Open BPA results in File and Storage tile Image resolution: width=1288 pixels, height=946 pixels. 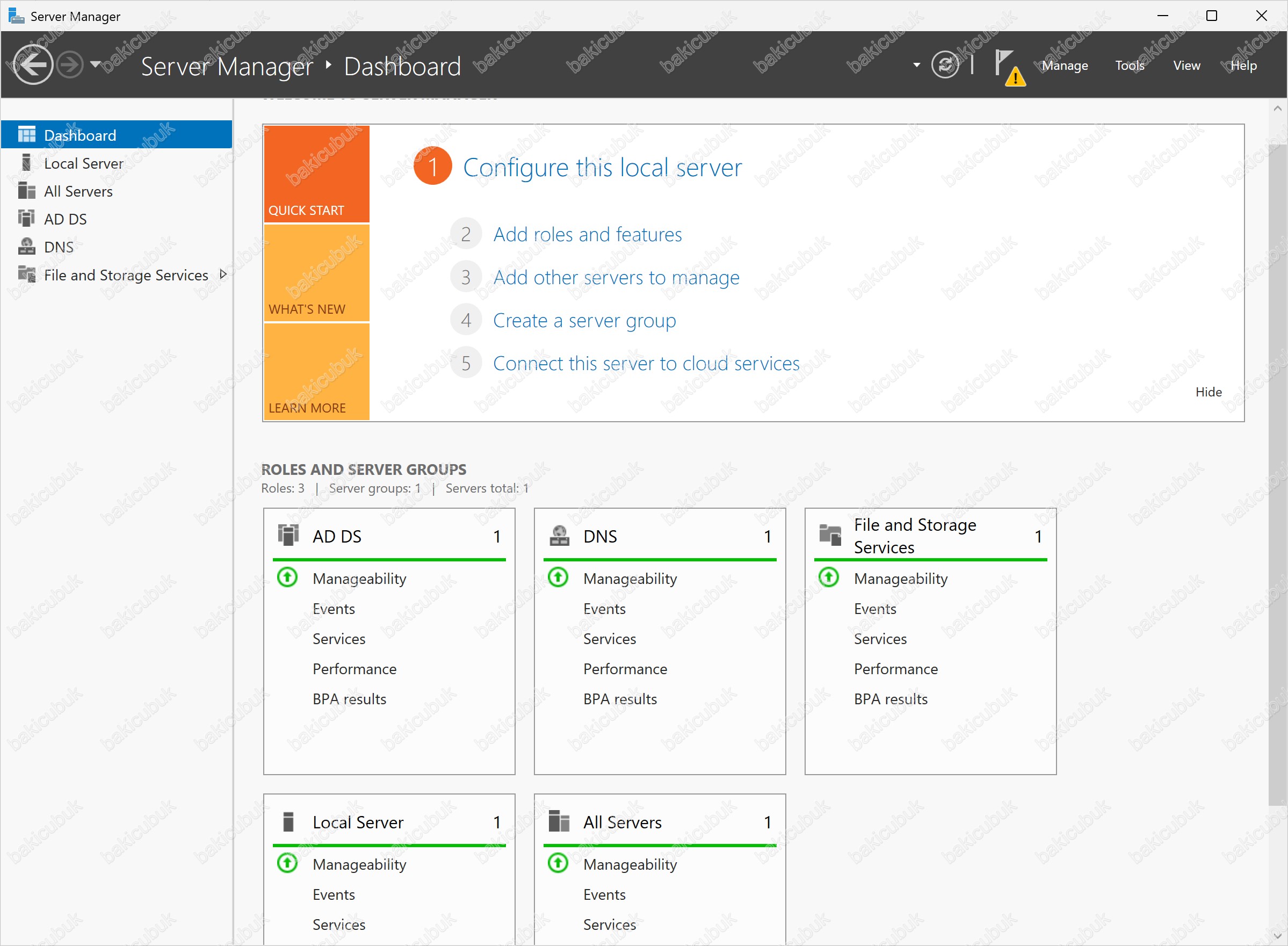pos(891,699)
